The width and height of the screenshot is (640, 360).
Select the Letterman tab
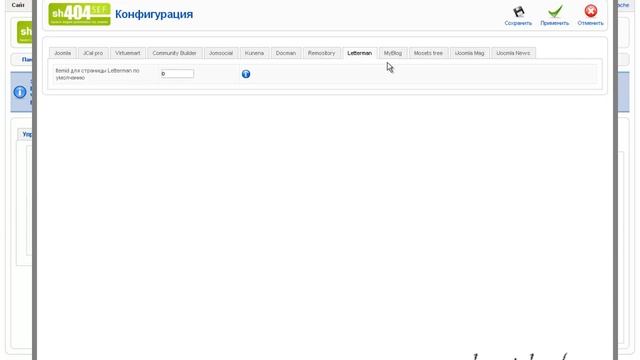(x=360, y=53)
